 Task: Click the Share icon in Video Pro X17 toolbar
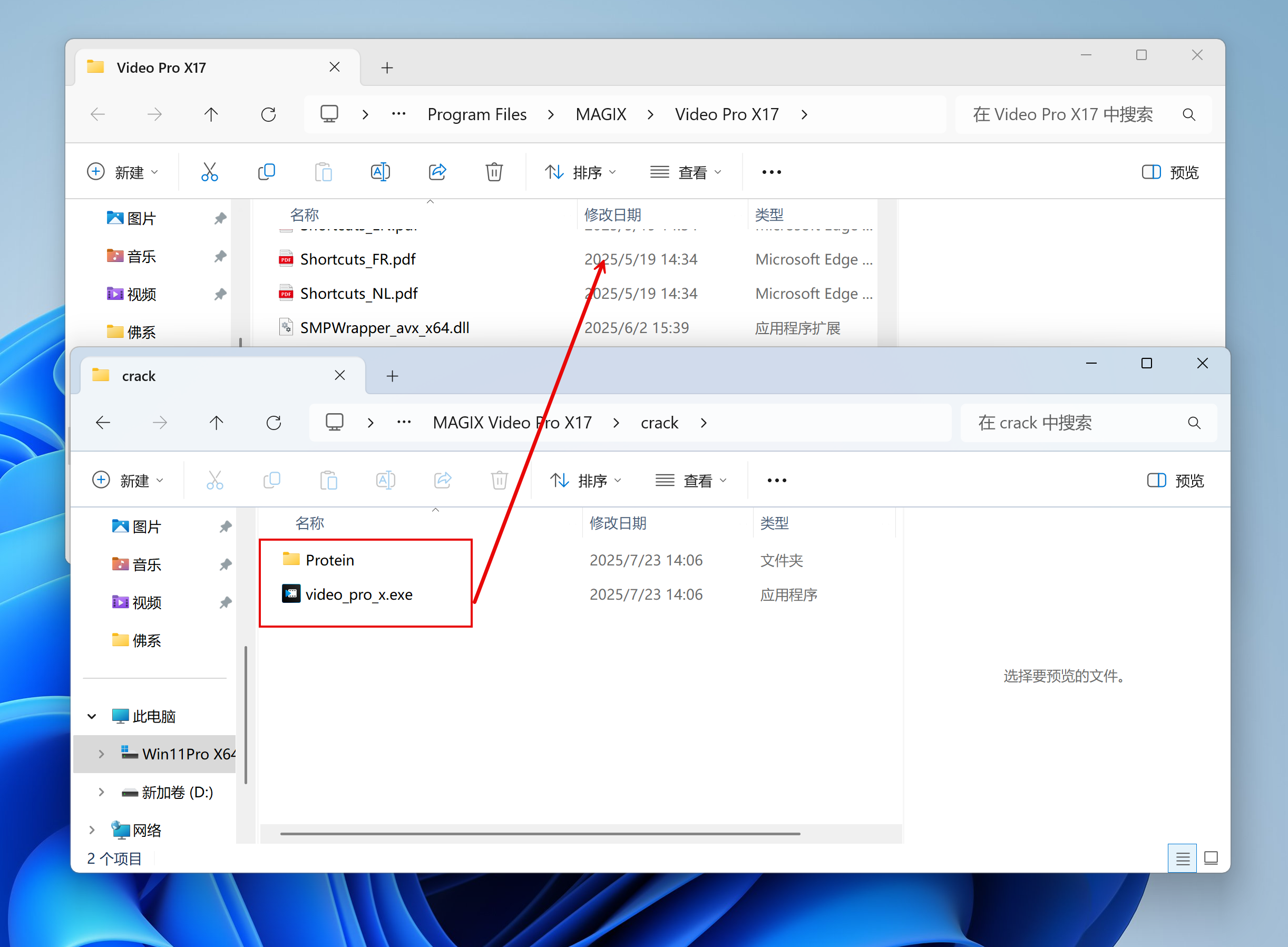(x=437, y=172)
